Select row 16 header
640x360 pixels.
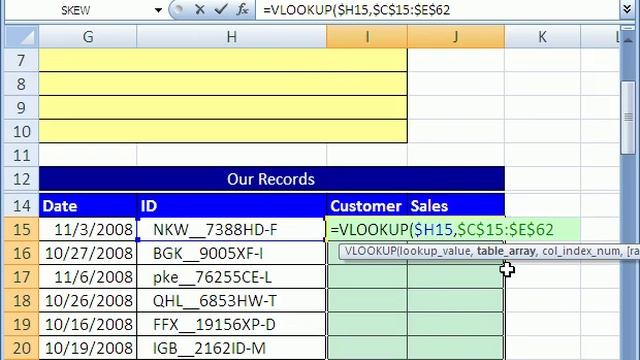tap(22, 253)
